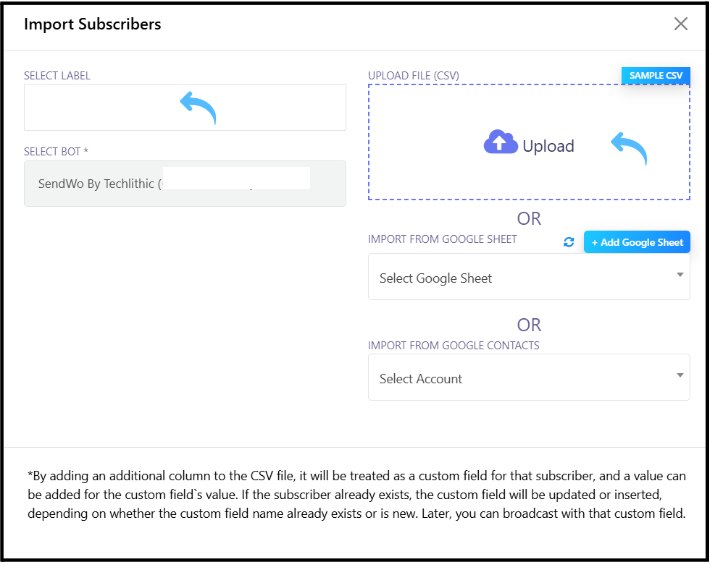Click the plus icon on Add Google Sheet
The height and width of the screenshot is (565, 710).
point(595,243)
